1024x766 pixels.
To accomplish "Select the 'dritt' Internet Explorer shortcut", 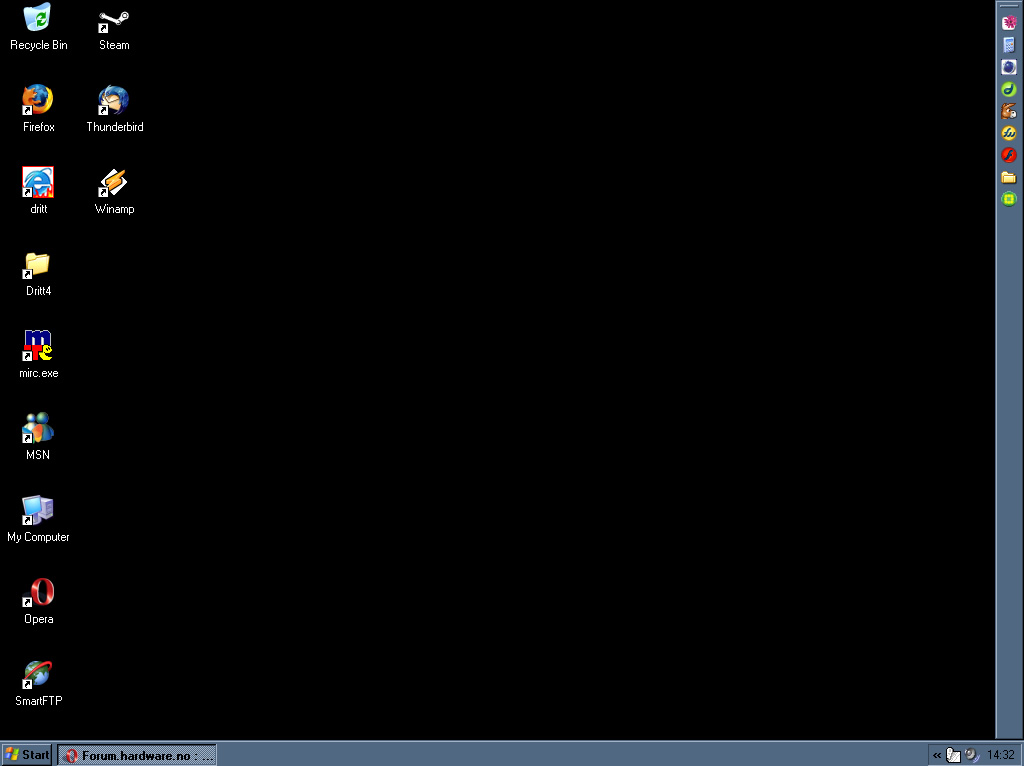I will coord(38,191).
